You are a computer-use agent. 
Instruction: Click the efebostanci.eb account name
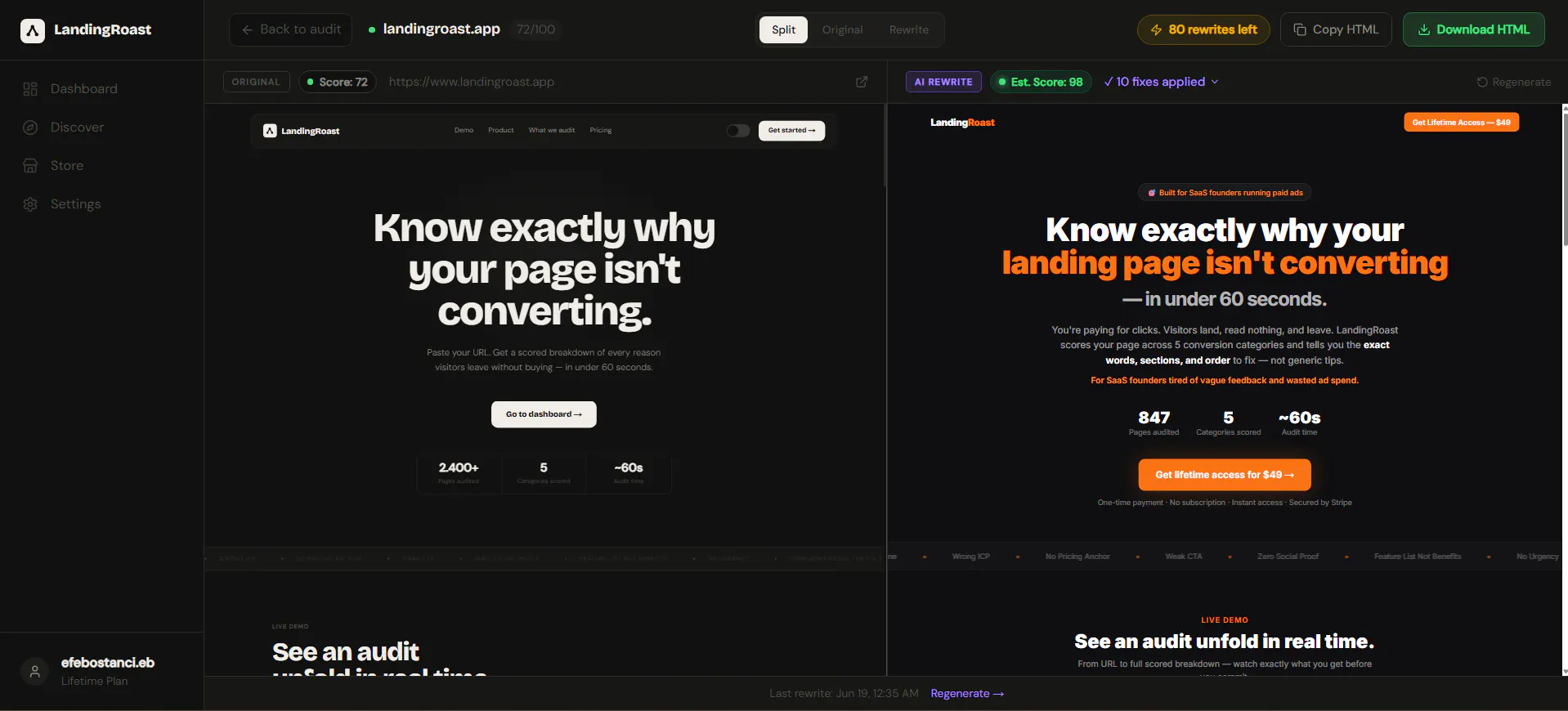pos(108,663)
